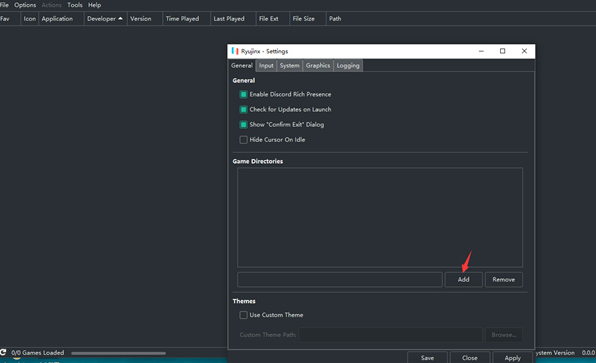
Task: Switch to the Graphics tab
Action: [318, 65]
